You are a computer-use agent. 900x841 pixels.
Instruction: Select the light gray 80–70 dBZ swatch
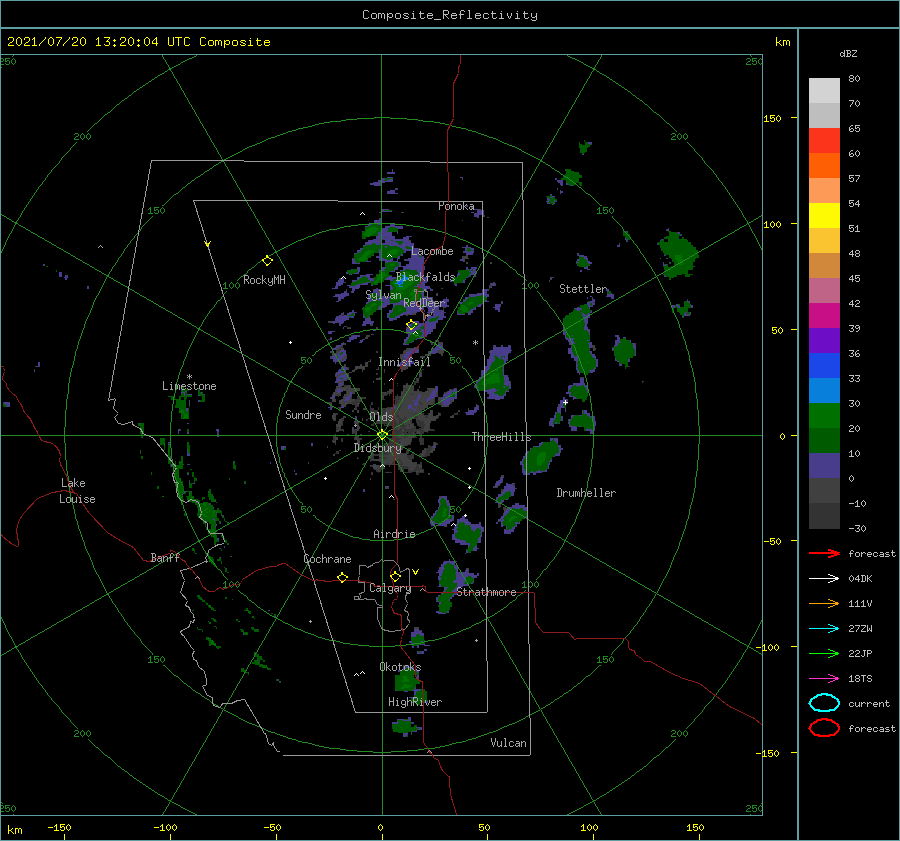824,91
